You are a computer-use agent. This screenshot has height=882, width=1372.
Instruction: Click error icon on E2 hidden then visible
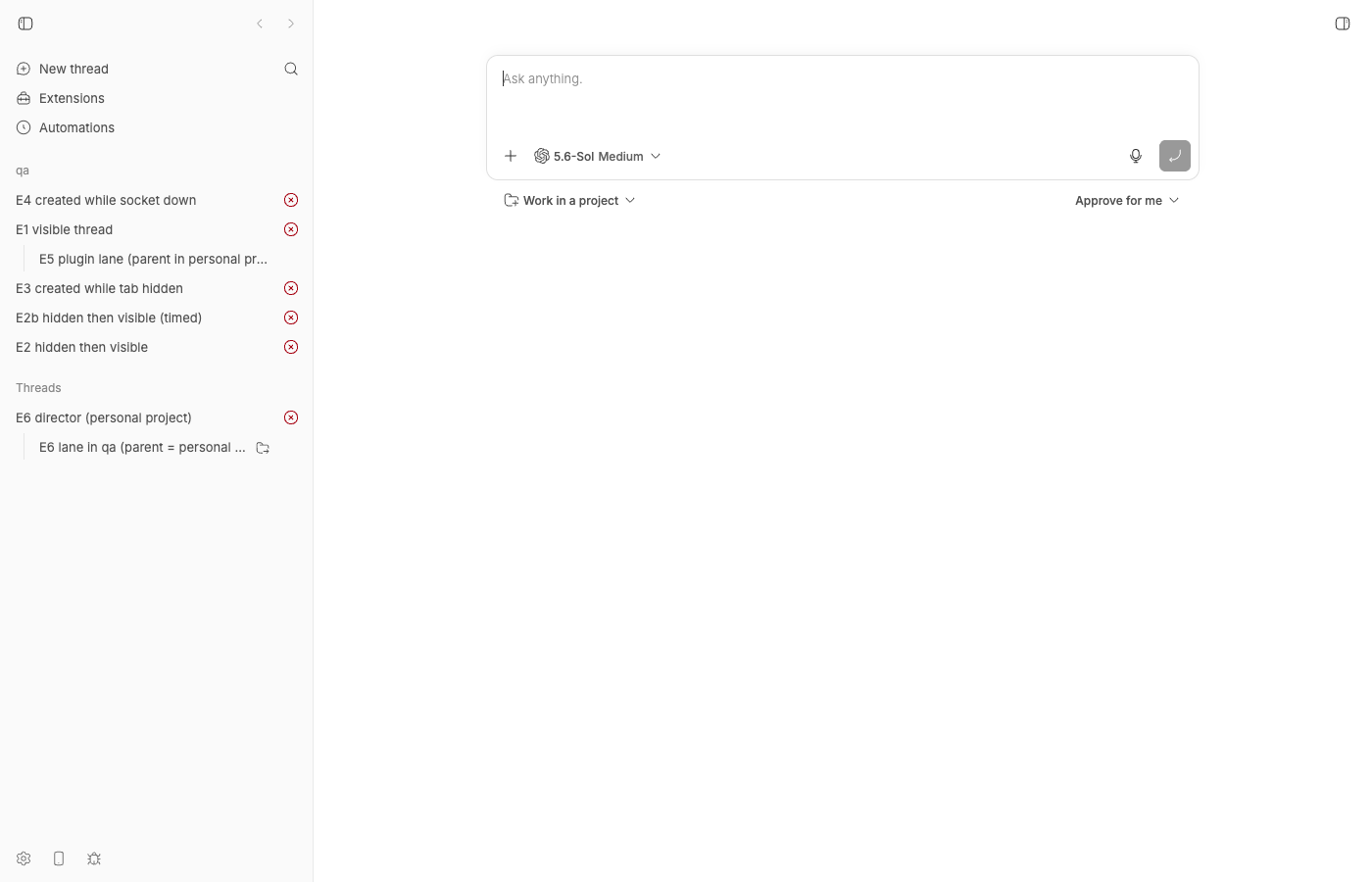pos(291,347)
